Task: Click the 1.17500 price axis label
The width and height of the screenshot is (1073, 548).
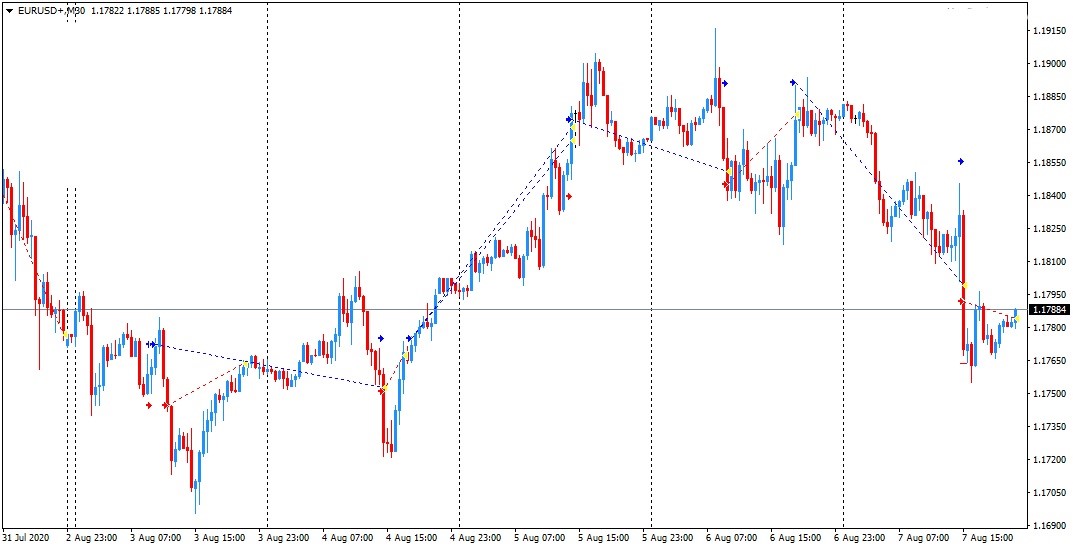Action: (x=1049, y=394)
